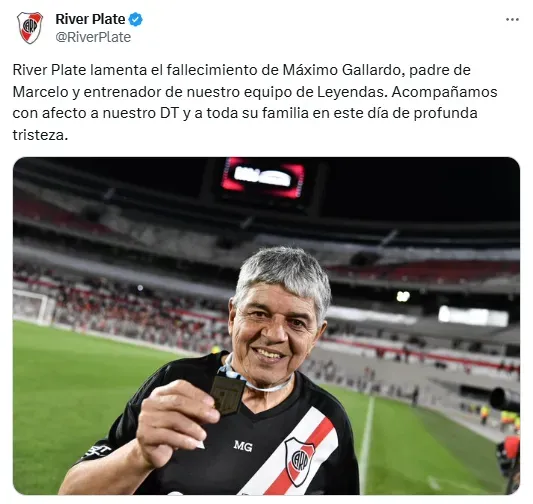Click the smiling man's face in the photo
Image resolution: width=533 pixels, height=504 pixels.
[277, 330]
